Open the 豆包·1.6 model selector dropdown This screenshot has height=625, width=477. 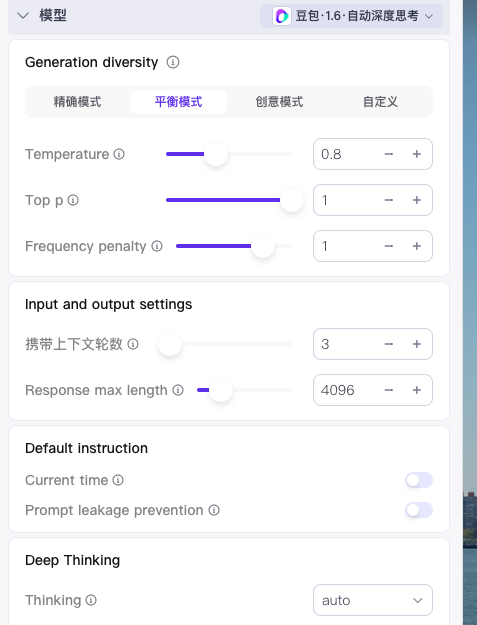[351, 16]
